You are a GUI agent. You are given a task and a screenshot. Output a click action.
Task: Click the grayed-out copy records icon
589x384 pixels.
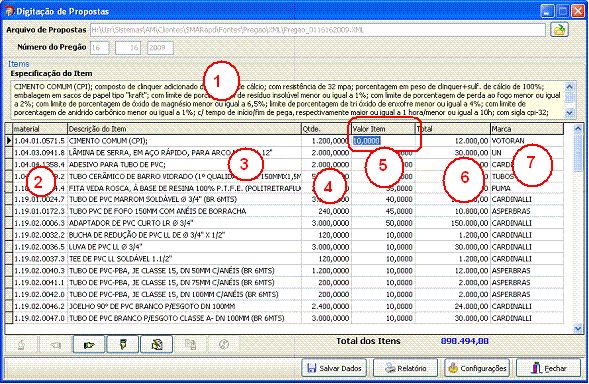pos(190,344)
